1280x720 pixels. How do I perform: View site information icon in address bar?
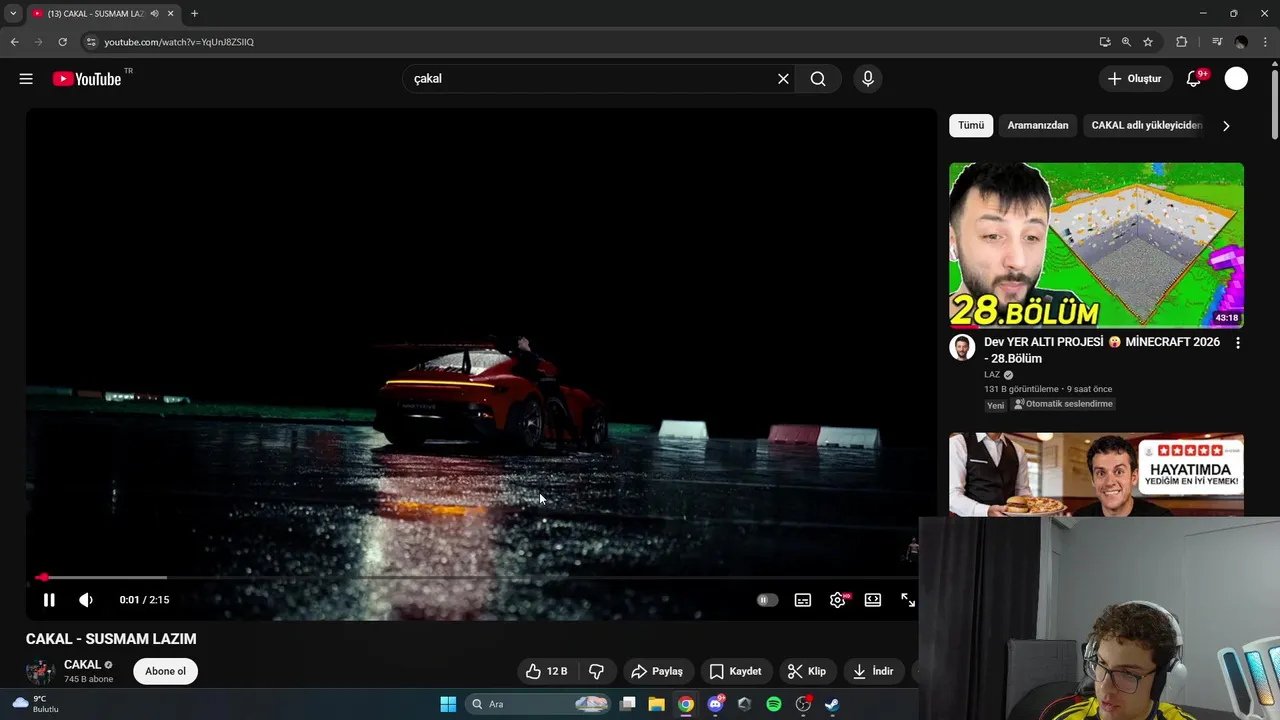[91, 42]
